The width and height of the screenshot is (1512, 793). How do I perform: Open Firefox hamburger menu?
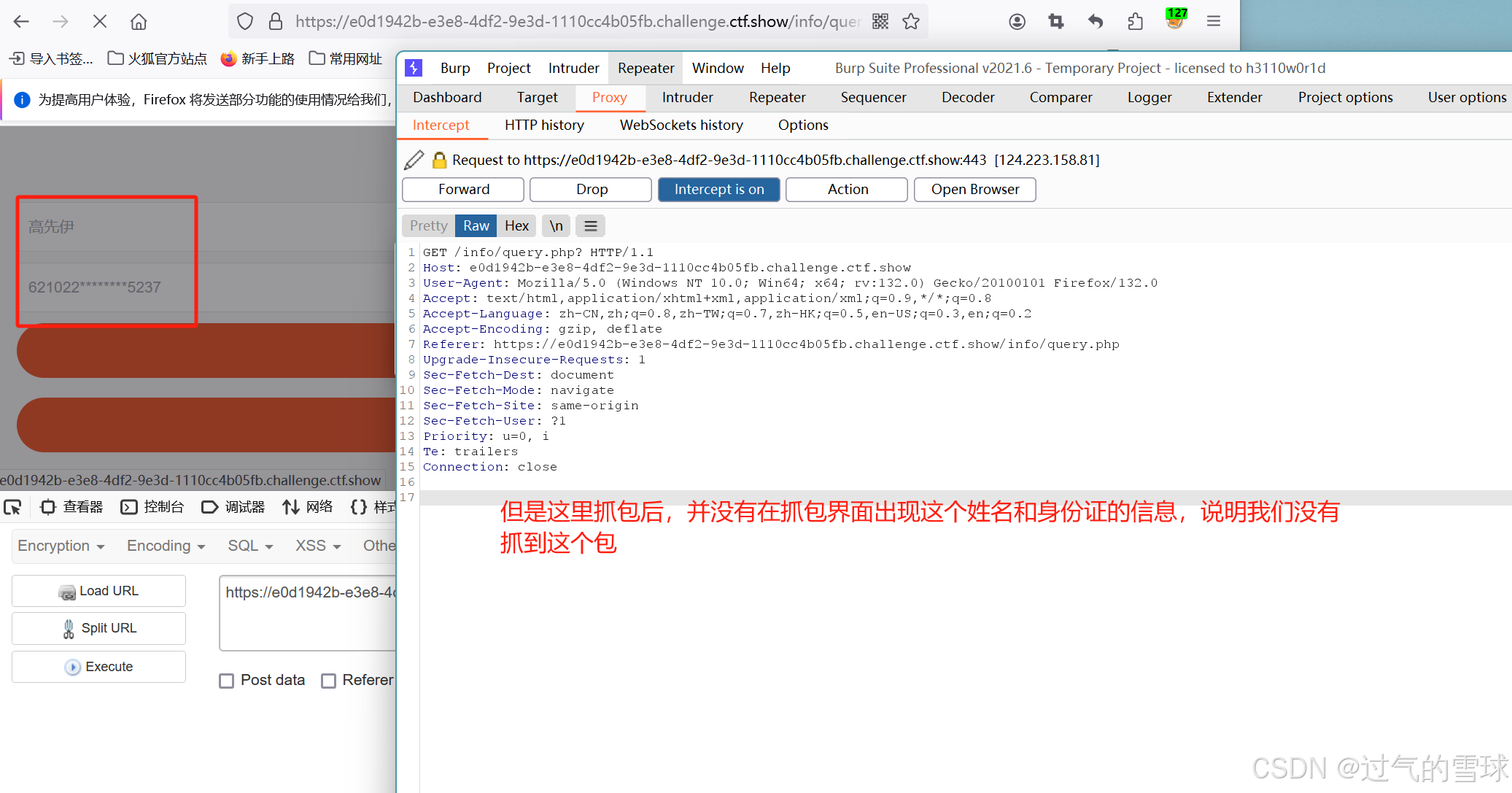tap(1214, 22)
